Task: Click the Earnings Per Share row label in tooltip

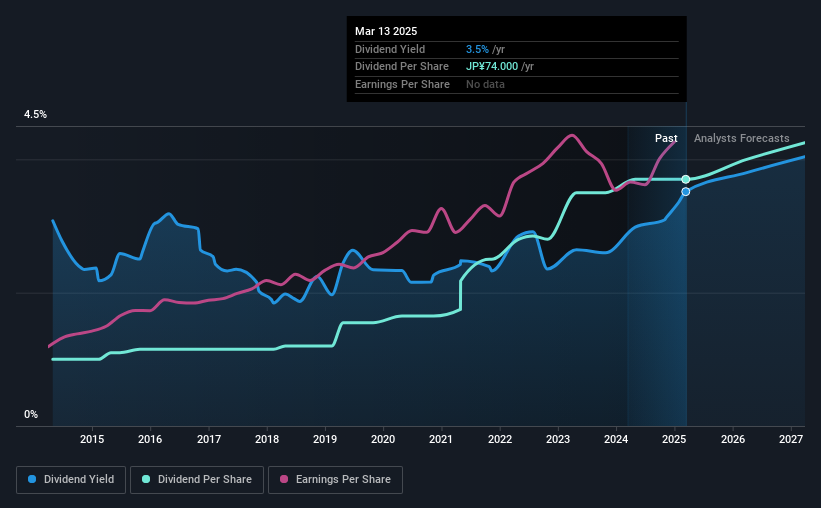Action: 402,84
